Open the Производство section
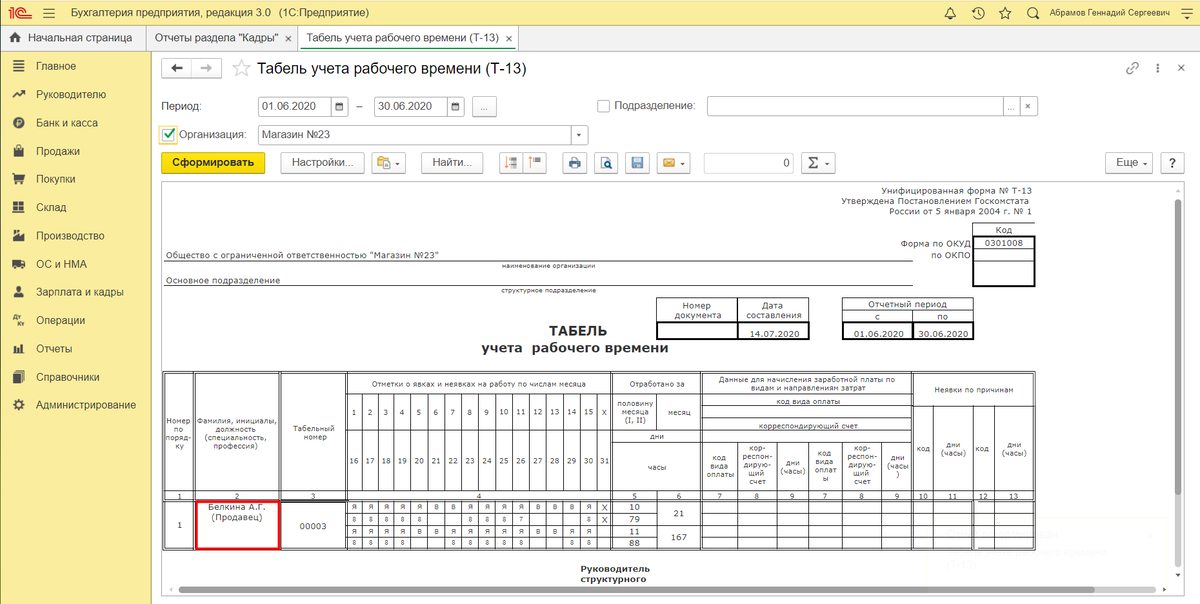 (x=75, y=236)
